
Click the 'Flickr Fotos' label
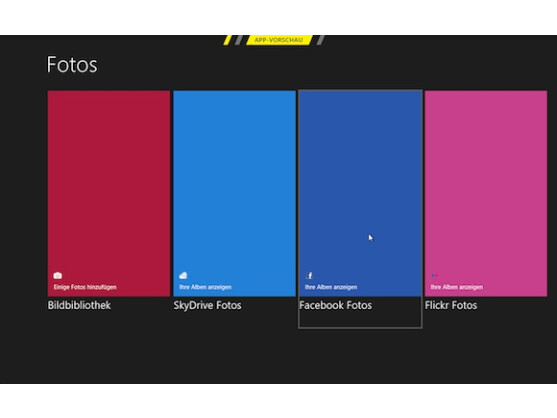(x=451, y=305)
